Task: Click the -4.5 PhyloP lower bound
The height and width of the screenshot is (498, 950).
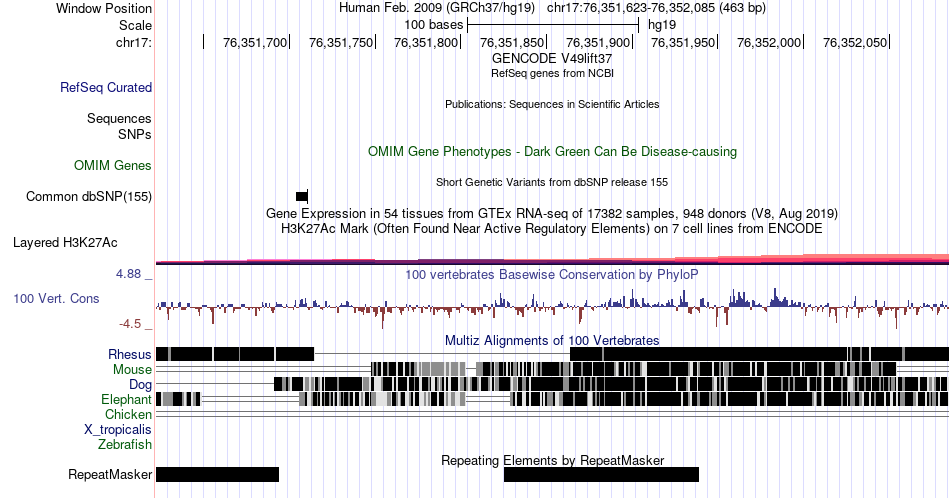Action: [130, 324]
